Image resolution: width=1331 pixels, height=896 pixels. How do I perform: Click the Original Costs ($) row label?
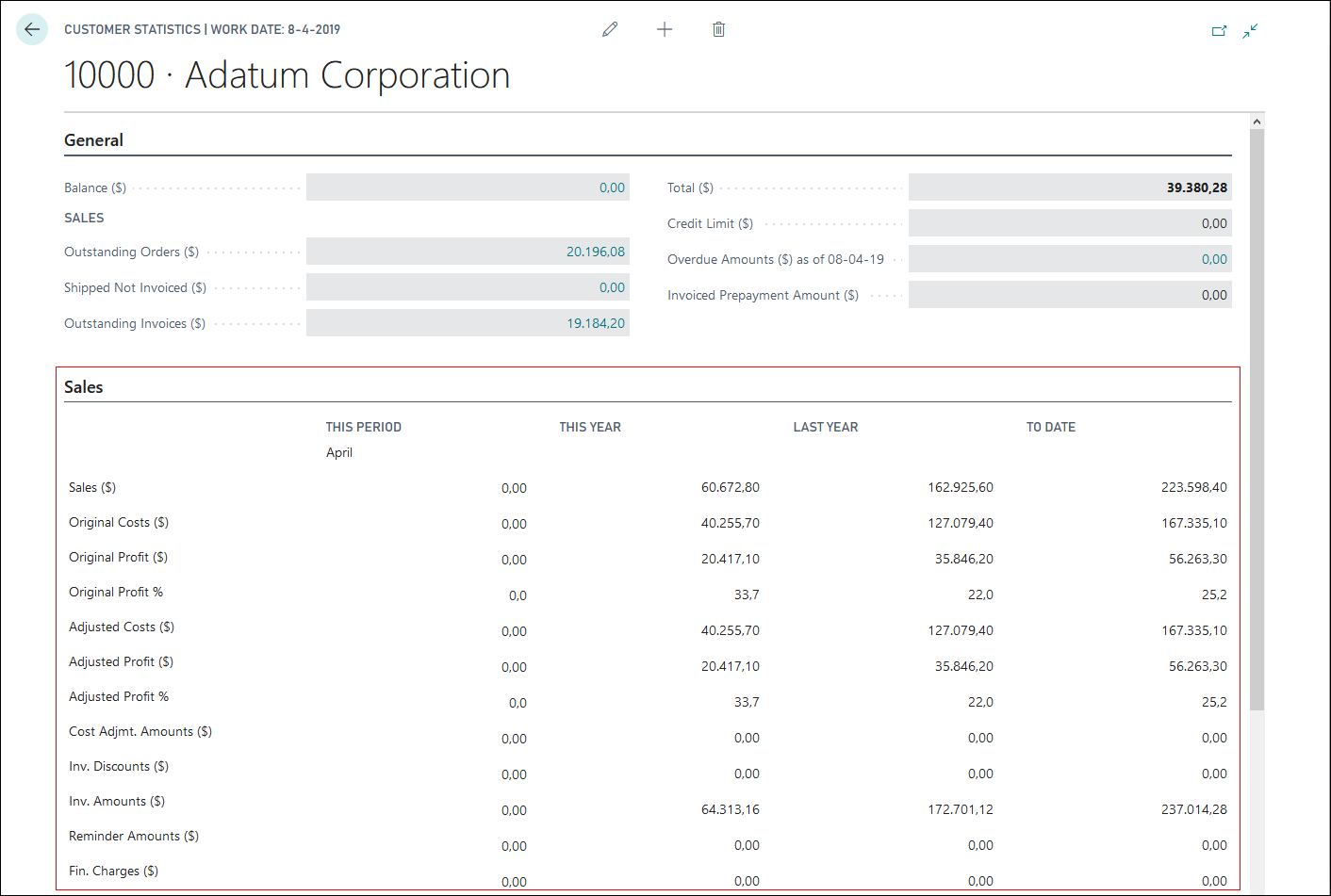[x=119, y=522]
